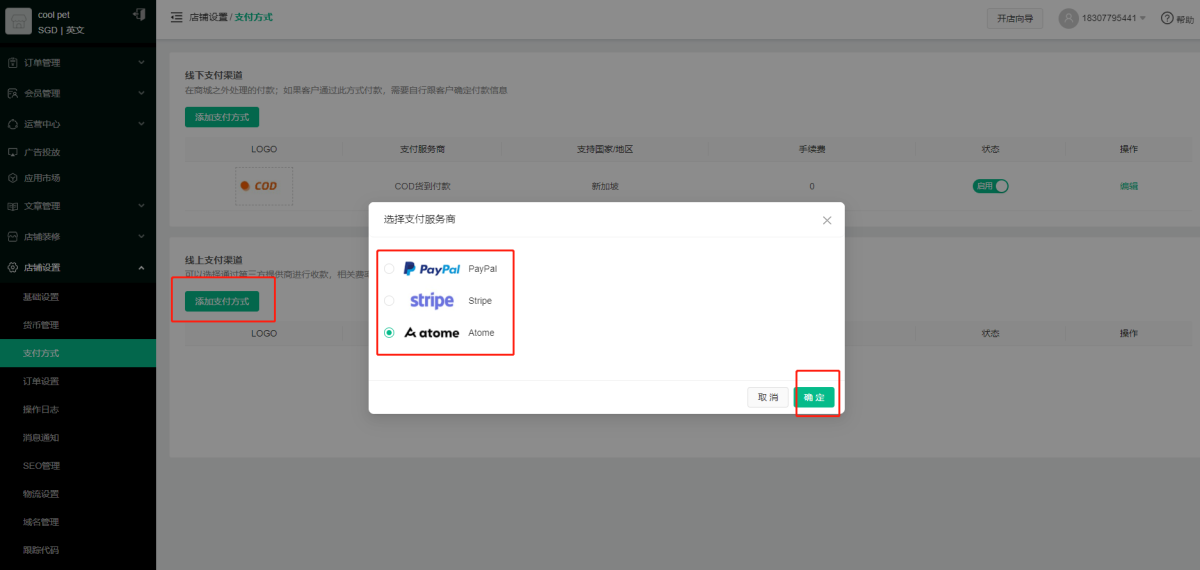The width and height of the screenshot is (1200, 570).
Task: Click the cool pet store avatar icon
Action: pos(19,22)
